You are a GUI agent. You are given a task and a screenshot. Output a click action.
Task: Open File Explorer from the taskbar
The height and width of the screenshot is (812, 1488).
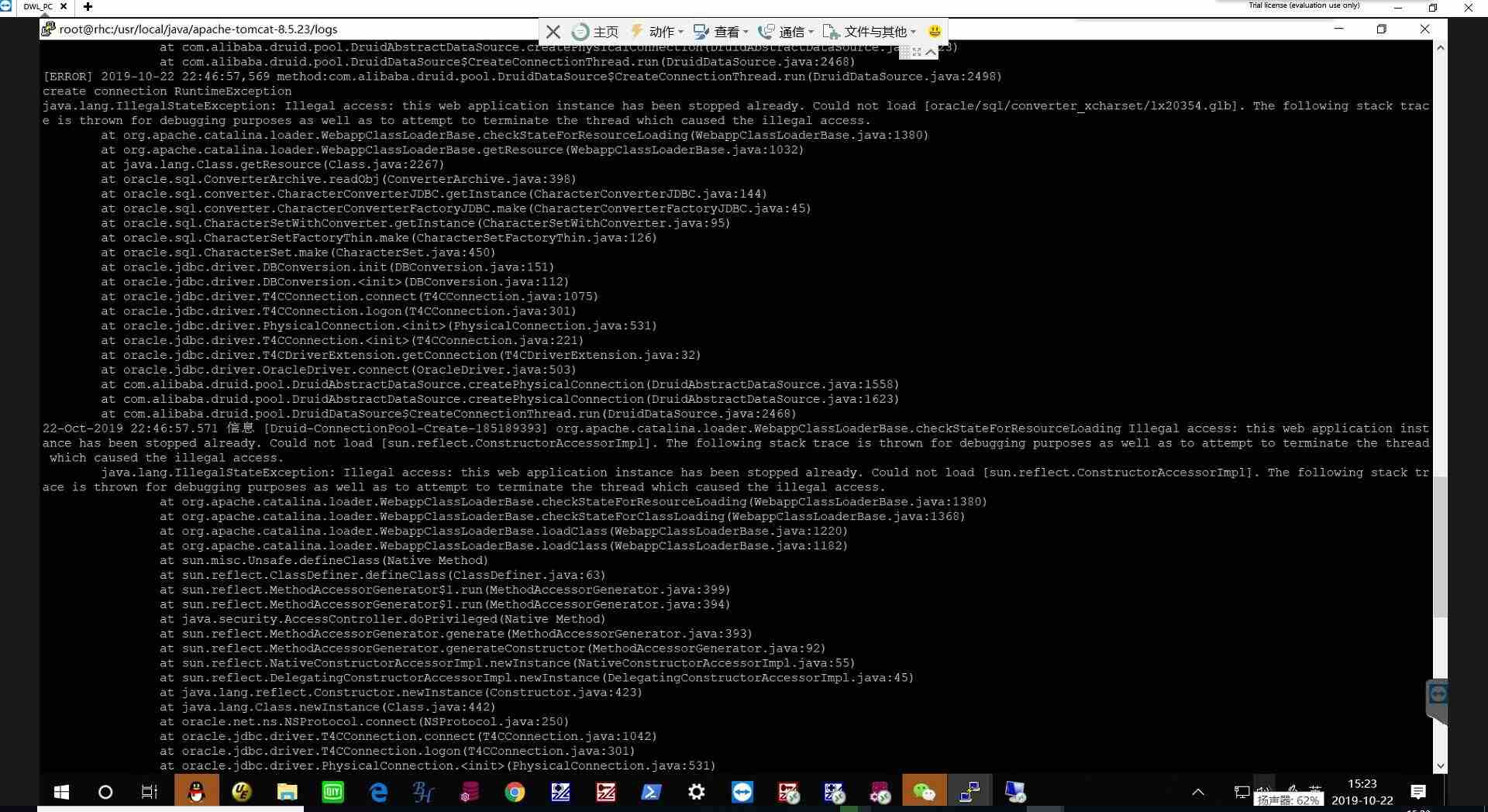click(288, 792)
